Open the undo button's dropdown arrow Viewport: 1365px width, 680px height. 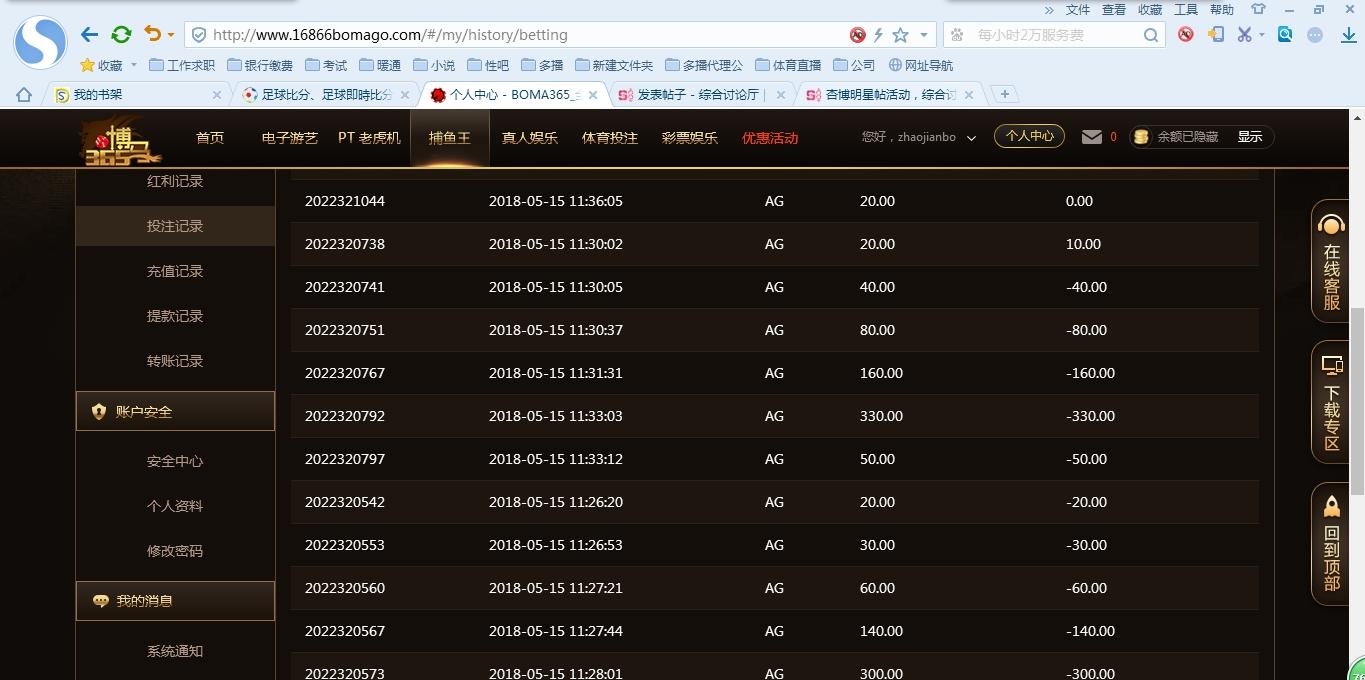click(169, 34)
